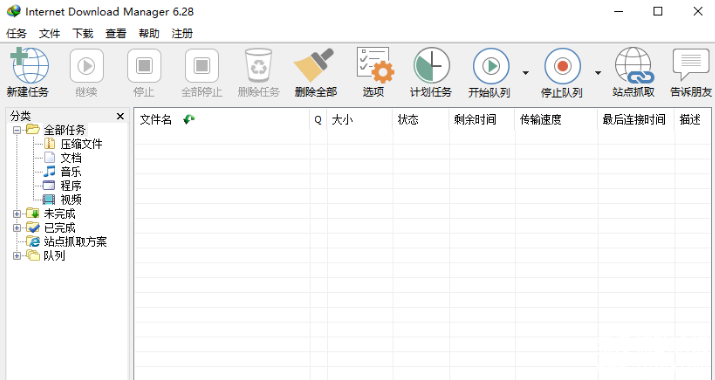The height and width of the screenshot is (380, 715).
Task: Click the 删除任务 recycle bin icon
Action: 259,66
